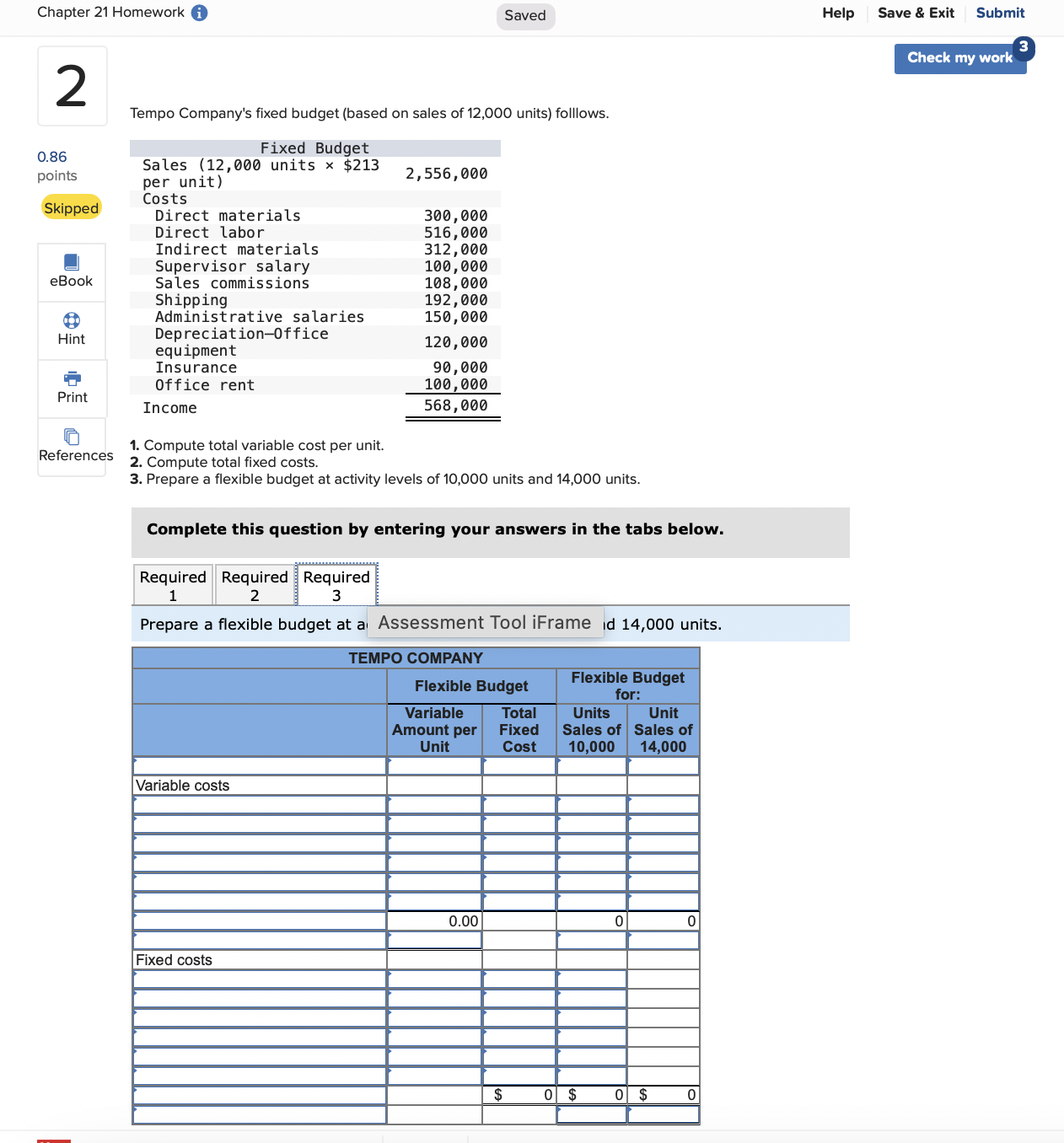
Task: Click Save & Exit
Action: click(x=916, y=13)
